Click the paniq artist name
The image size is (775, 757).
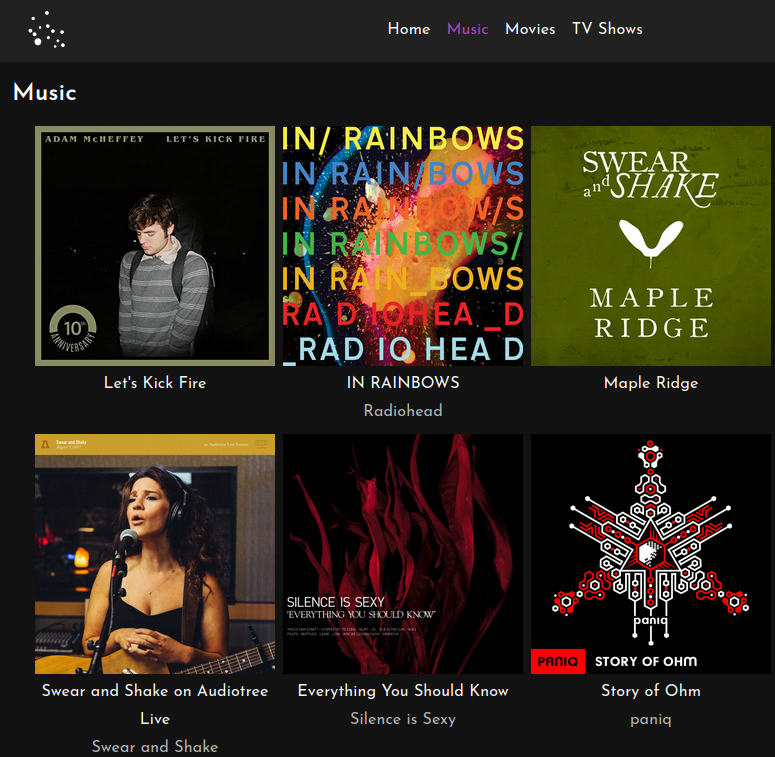point(651,719)
